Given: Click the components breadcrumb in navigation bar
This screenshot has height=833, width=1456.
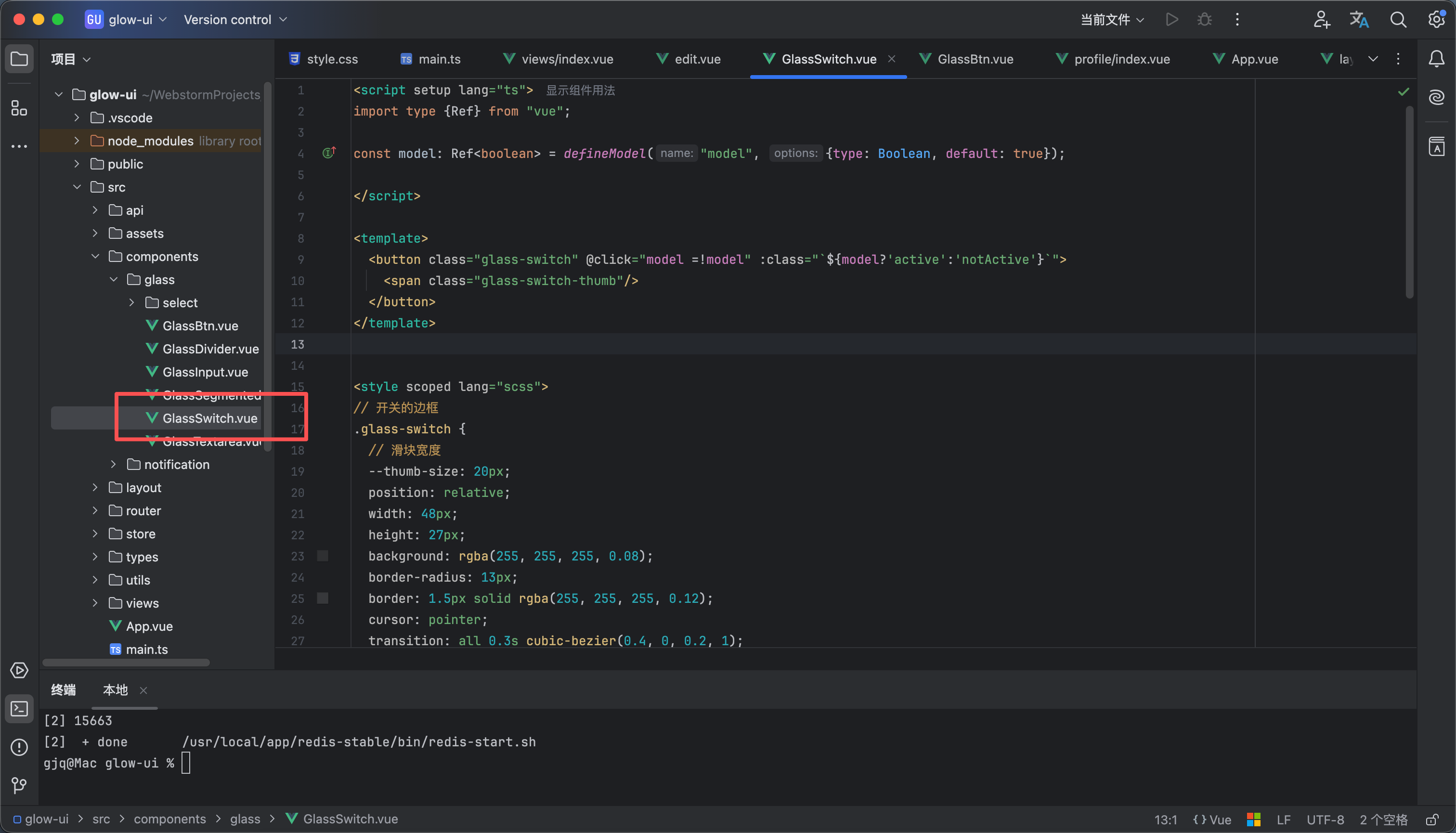Looking at the screenshot, I should pyautogui.click(x=169, y=819).
